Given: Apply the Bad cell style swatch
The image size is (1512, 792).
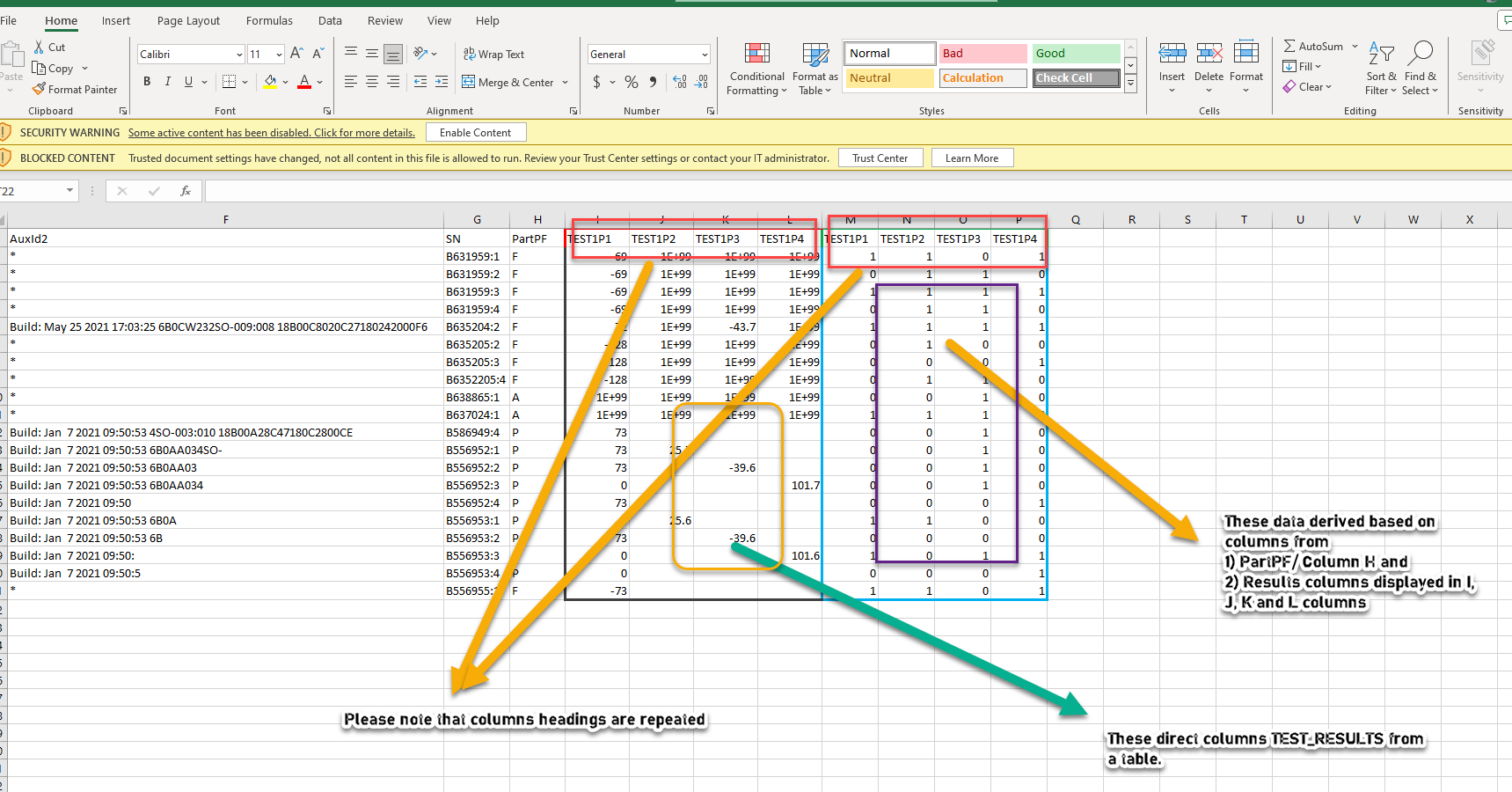Looking at the screenshot, I should [982, 54].
